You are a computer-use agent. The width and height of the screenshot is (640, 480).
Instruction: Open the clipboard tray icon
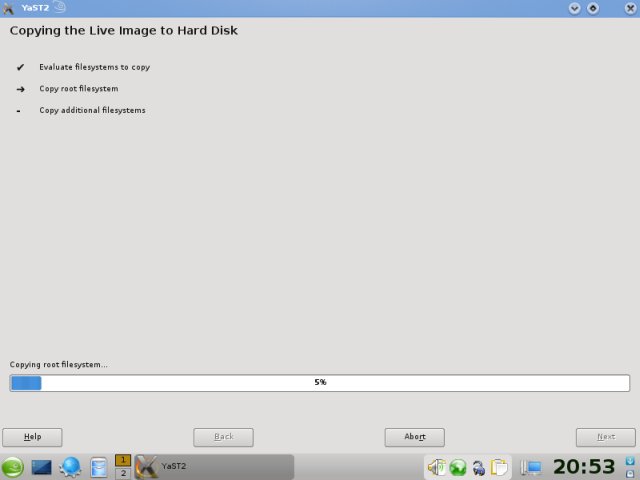click(x=499, y=467)
